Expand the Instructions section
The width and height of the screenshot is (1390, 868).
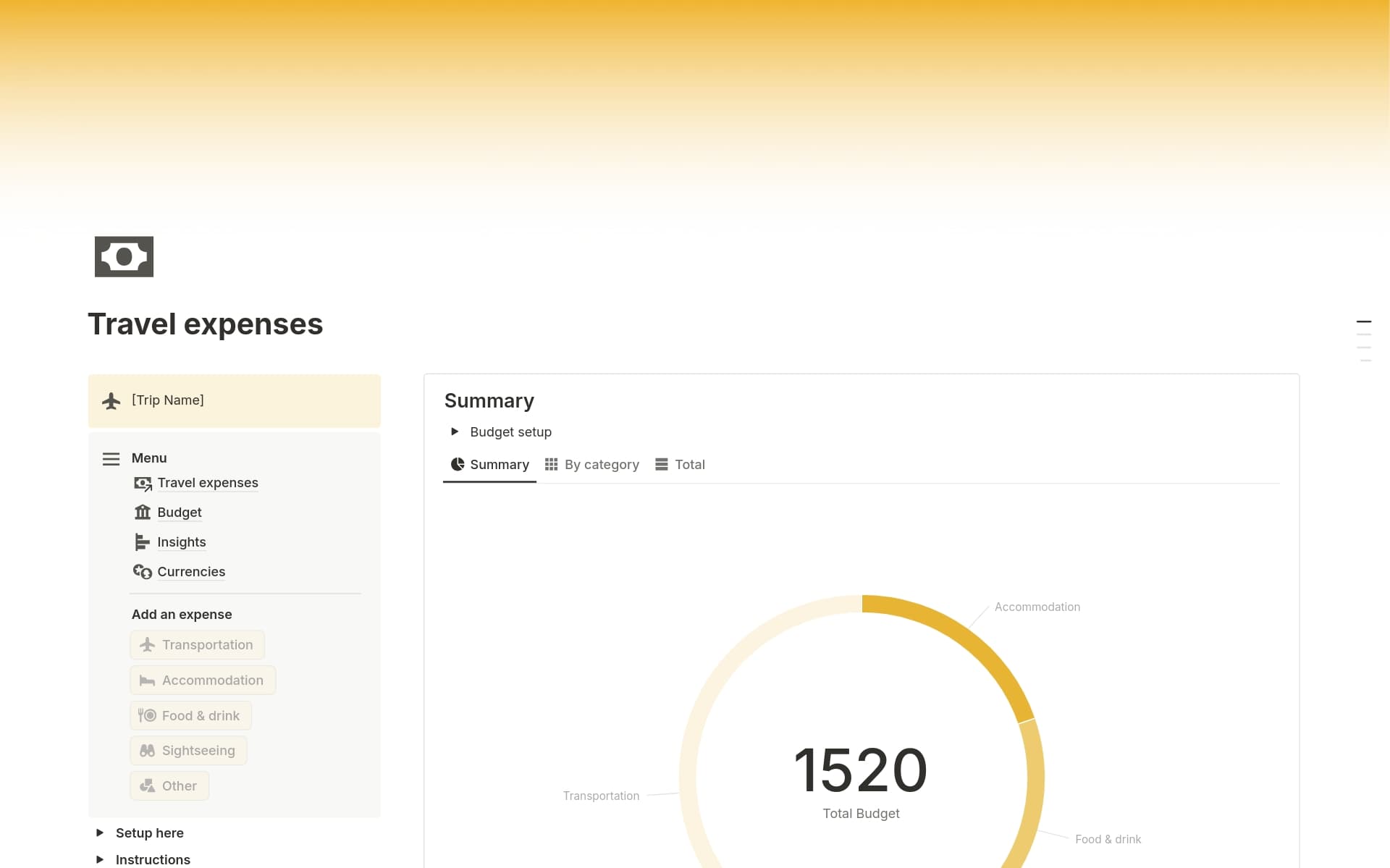(100, 859)
